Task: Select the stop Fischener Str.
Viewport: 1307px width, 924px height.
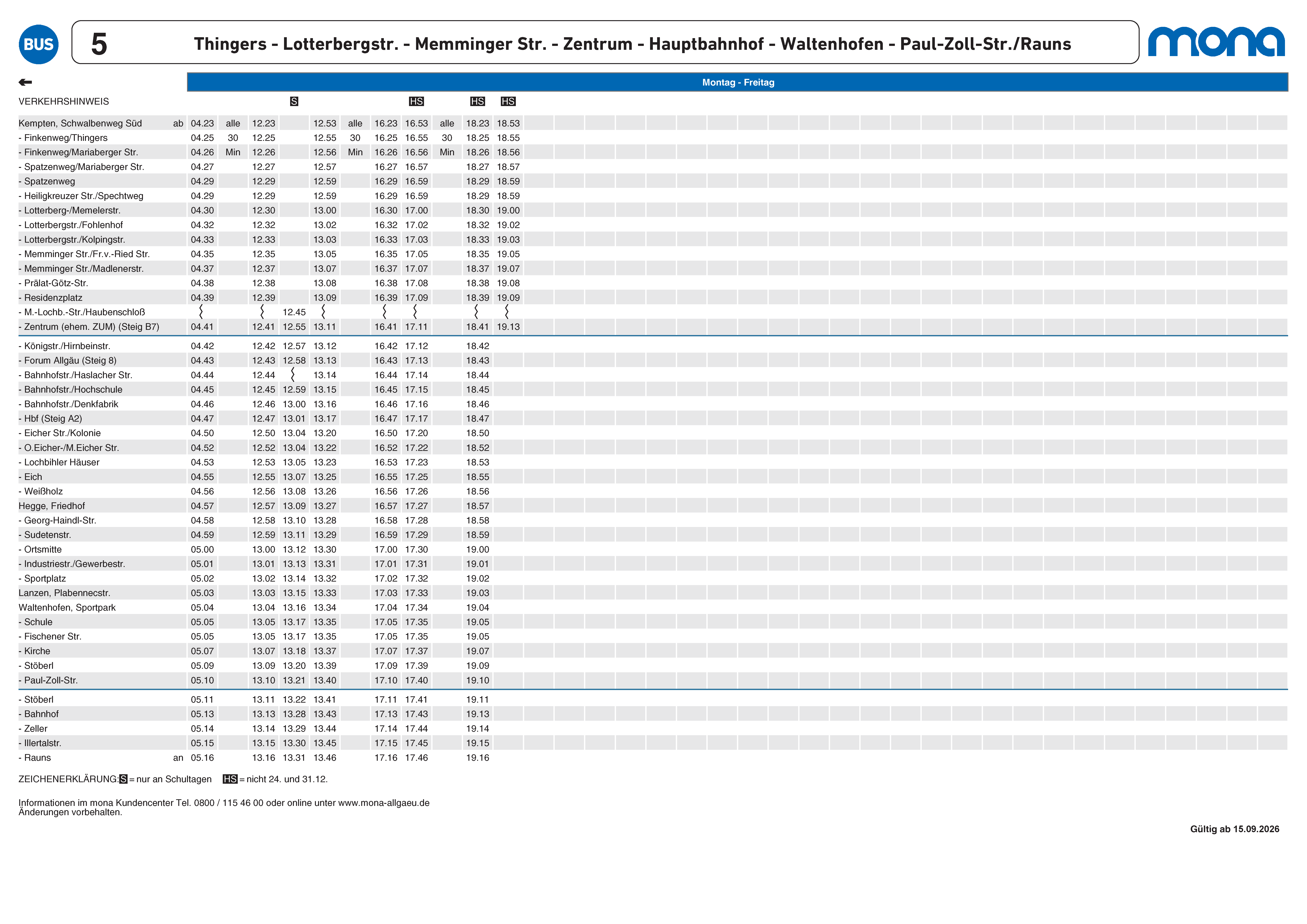Action: [x=50, y=637]
